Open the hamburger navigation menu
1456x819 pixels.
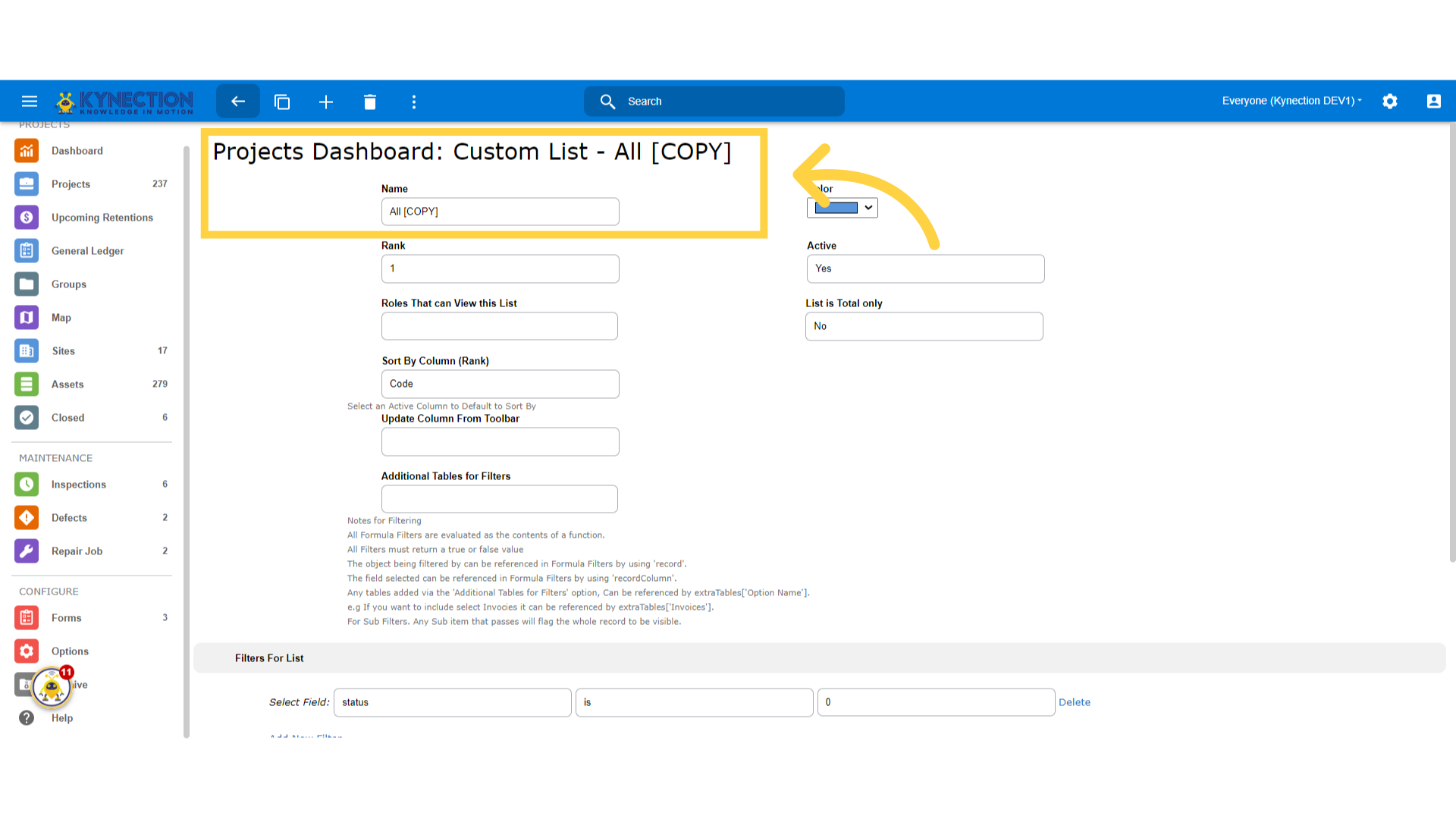[30, 102]
